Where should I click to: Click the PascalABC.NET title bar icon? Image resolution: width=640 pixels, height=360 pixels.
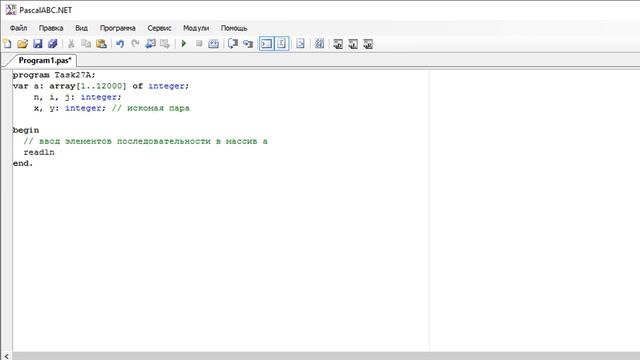tap(11, 10)
